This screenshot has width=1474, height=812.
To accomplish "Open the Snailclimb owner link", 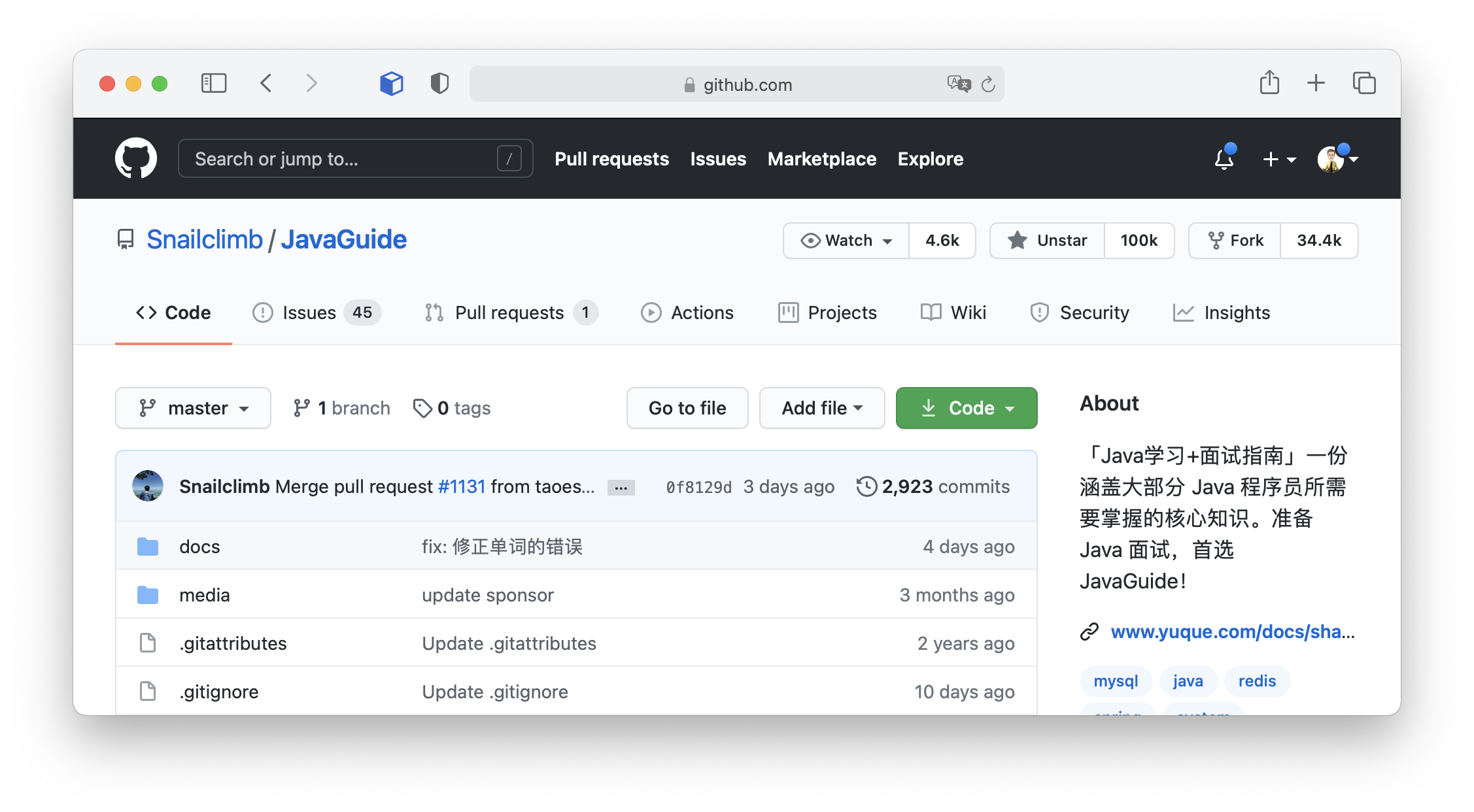I will [205, 240].
